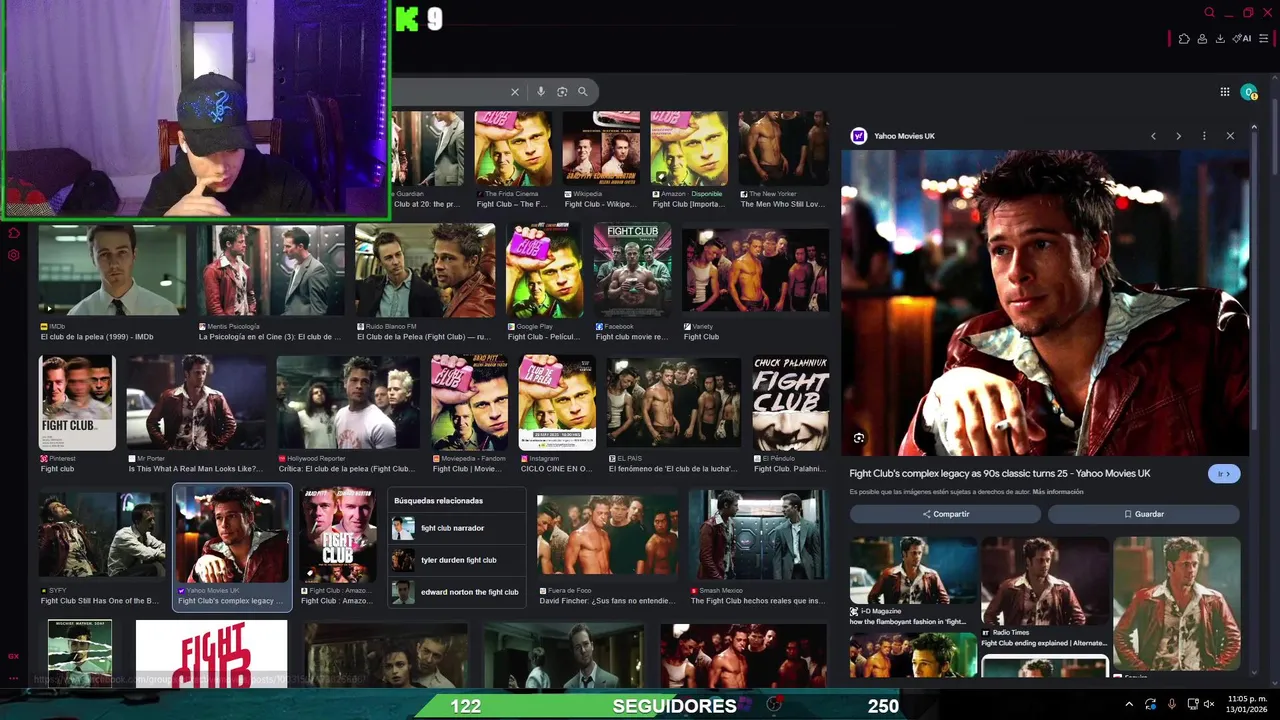
Task: Open the Mentis Psicología image result
Action: pos(271,272)
